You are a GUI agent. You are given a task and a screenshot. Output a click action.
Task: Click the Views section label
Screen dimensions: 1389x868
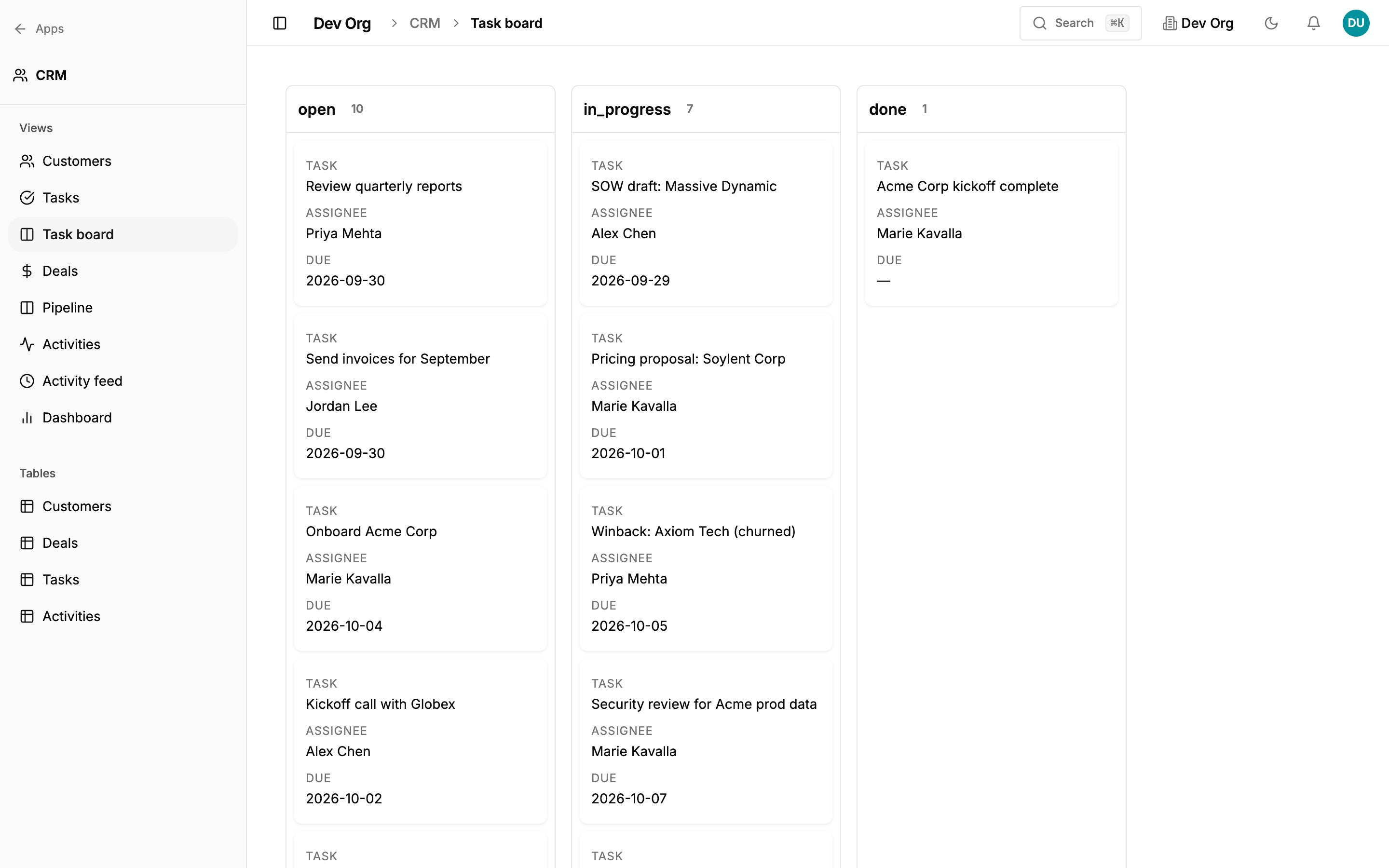click(36, 128)
